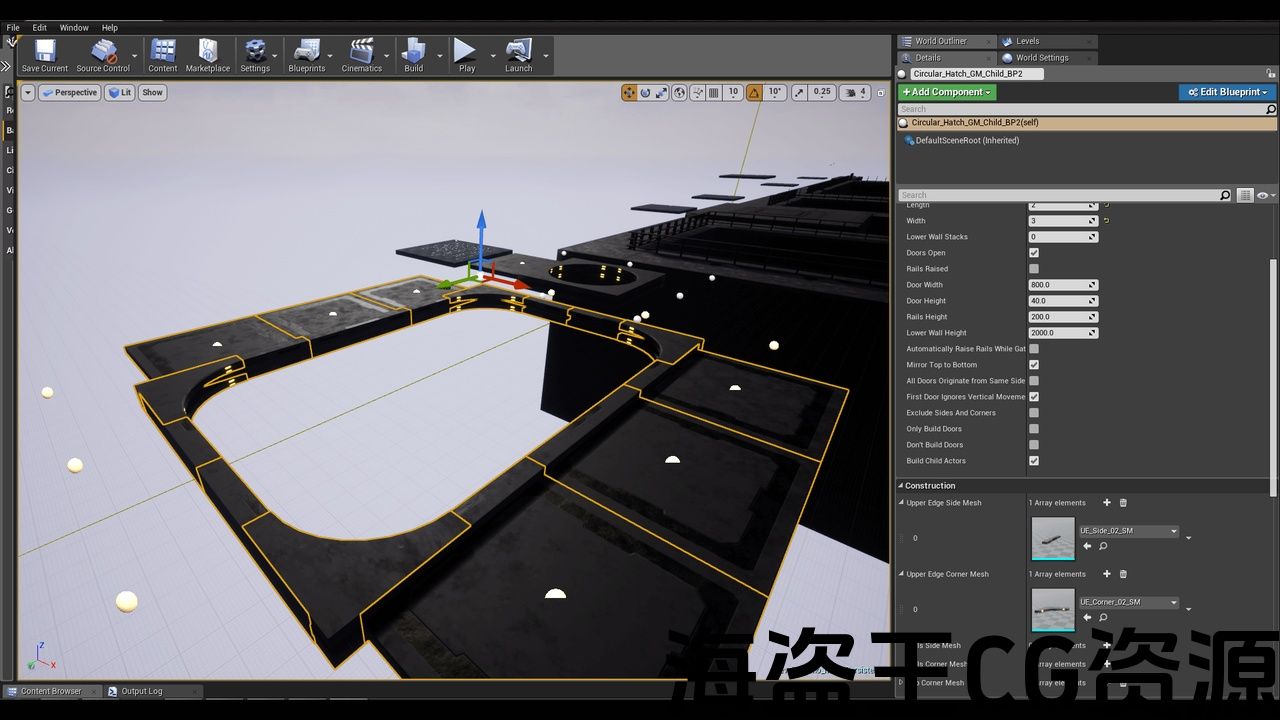Toggle rotation angle snapping in the viewport
This screenshot has height=720, width=1280.
[753, 92]
